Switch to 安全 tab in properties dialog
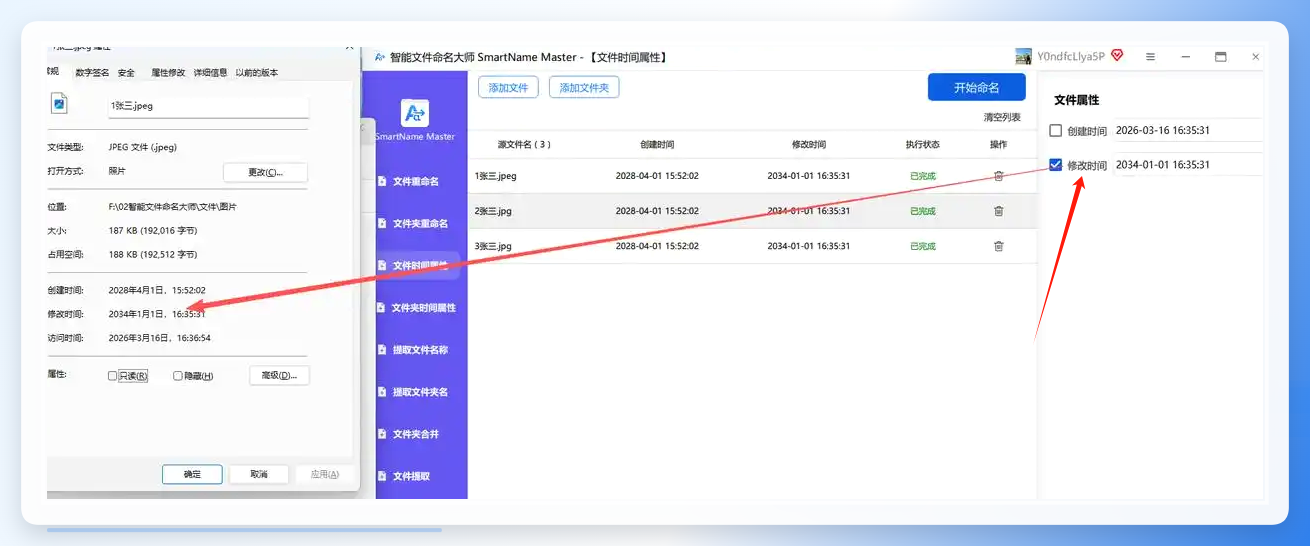Viewport: 1310px width, 546px height. coord(126,72)
